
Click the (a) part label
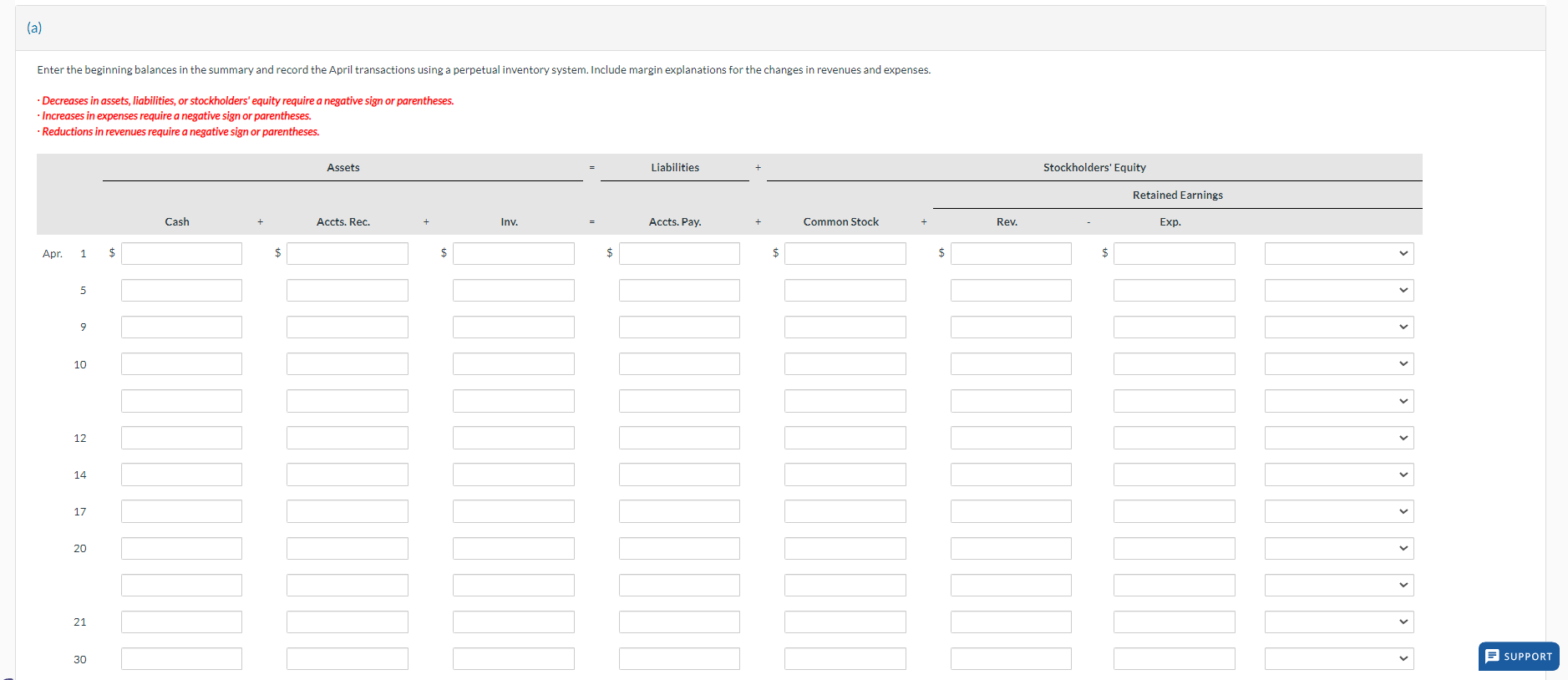(x=34, y=28)
